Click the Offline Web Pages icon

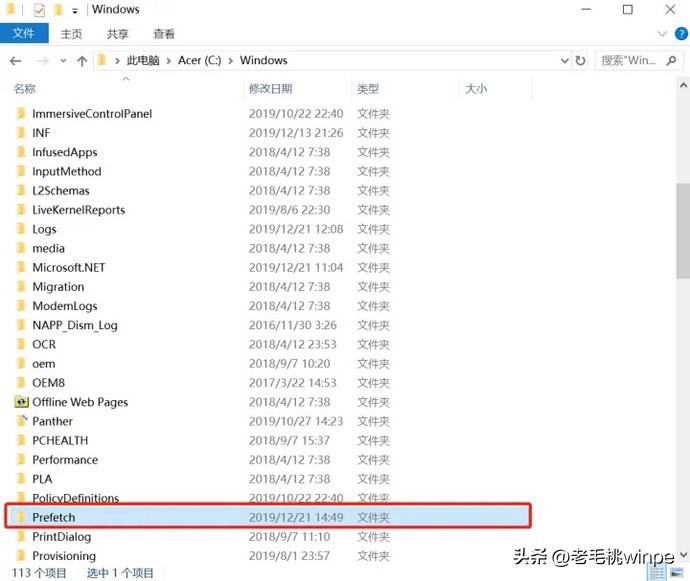[x=22, y=402]
